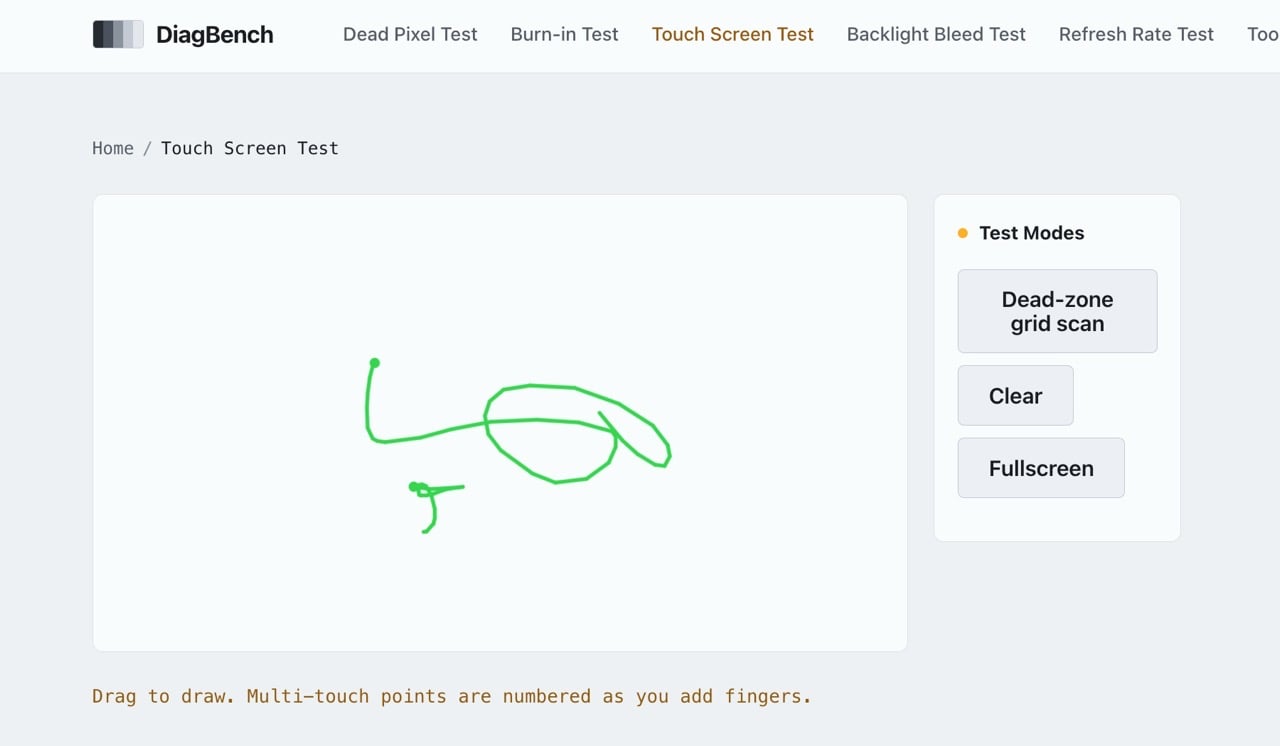Go to the Burn-in Test tab
Viewport: 1280px width, 746px height.
(x=564, y=34)
